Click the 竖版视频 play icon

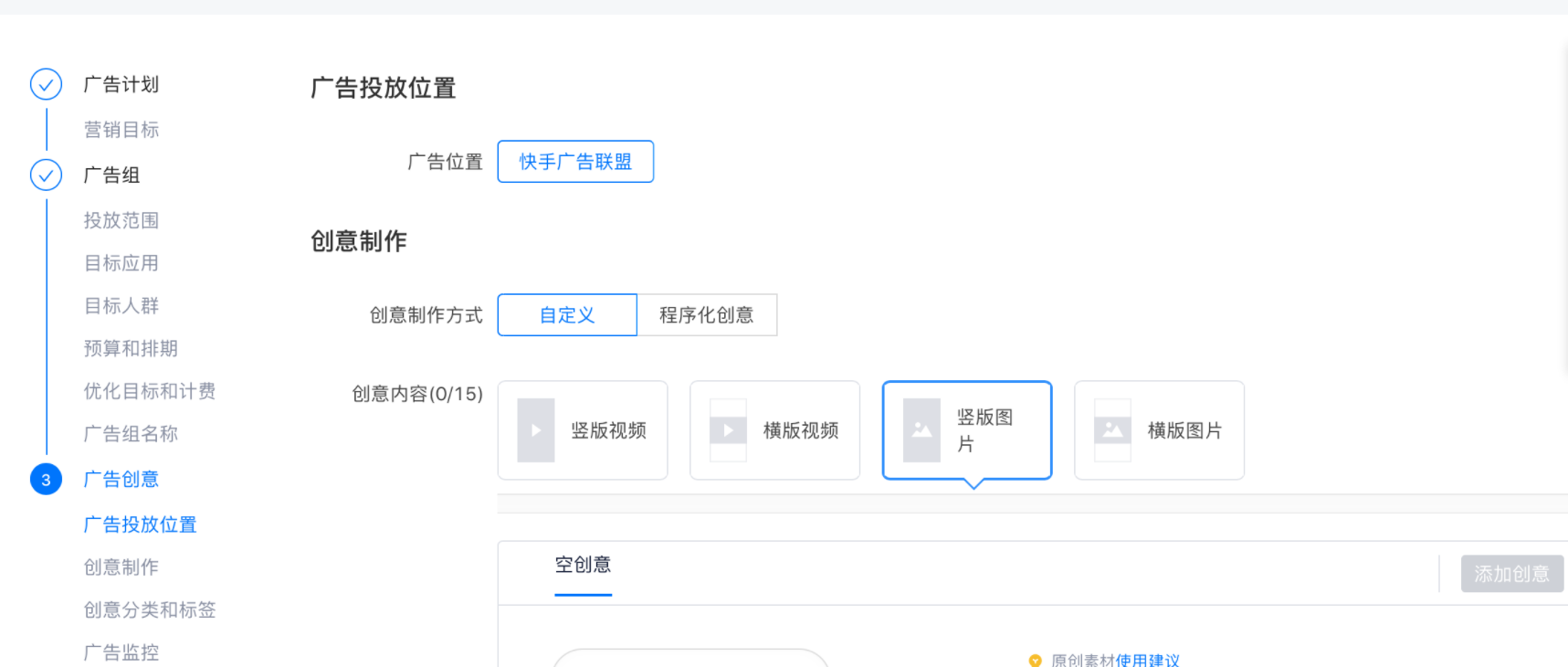pos(536,430)
